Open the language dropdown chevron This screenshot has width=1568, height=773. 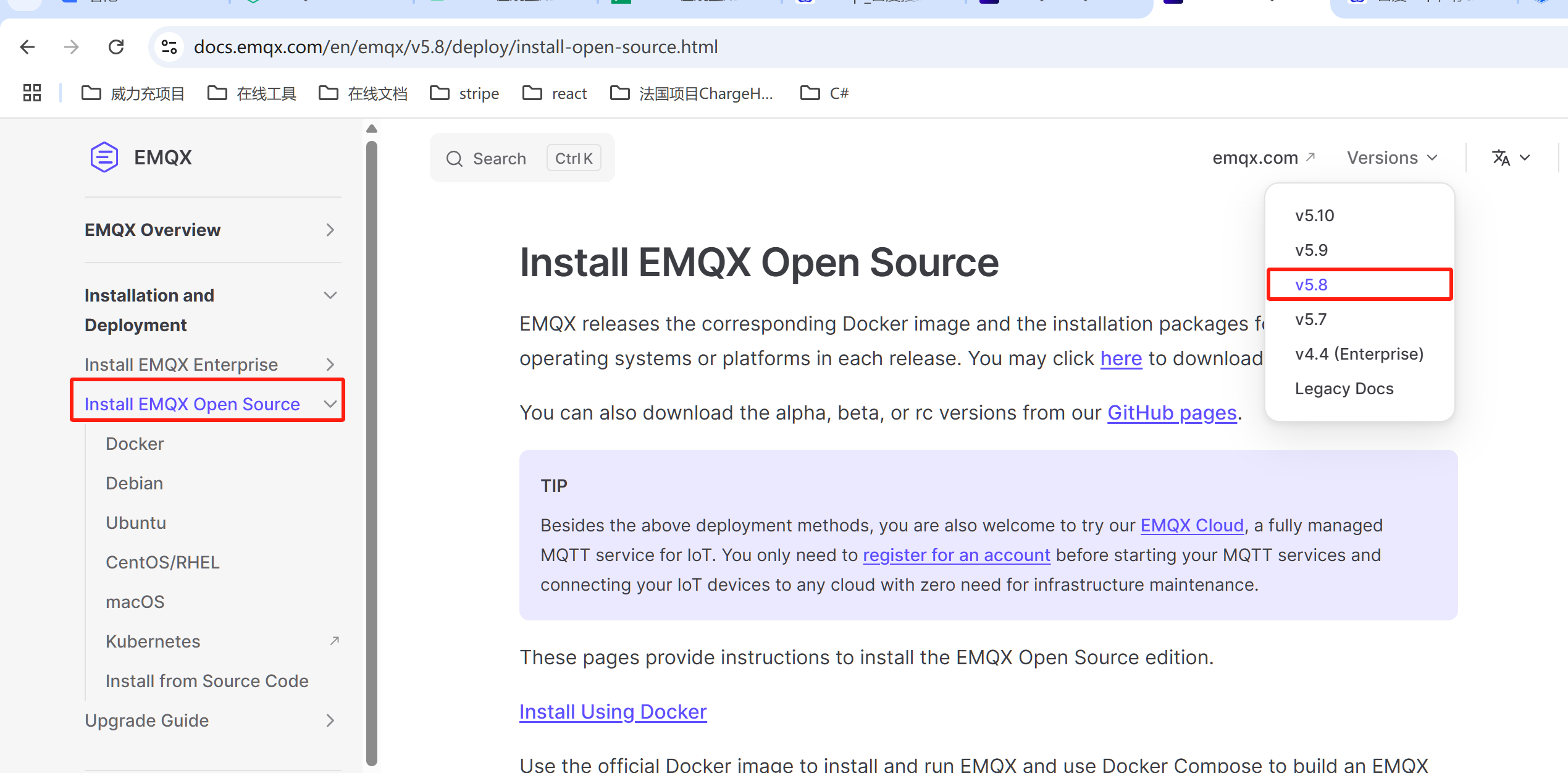[x=1525, y=158]
